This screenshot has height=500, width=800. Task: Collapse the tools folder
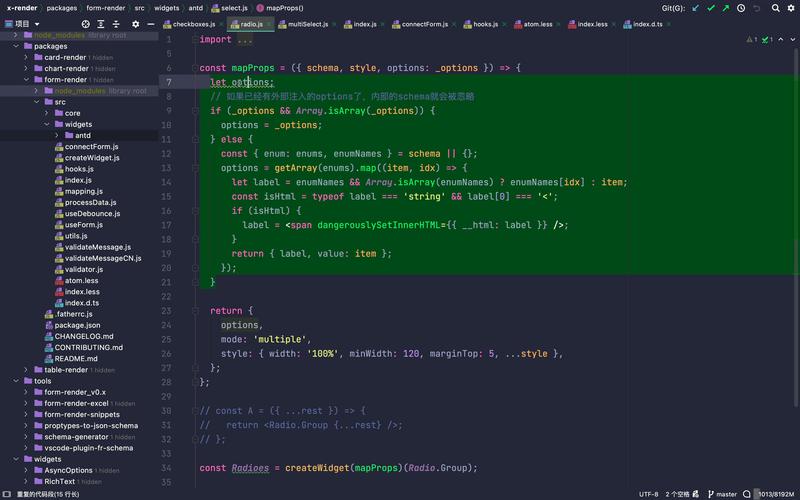coord(16,381)
